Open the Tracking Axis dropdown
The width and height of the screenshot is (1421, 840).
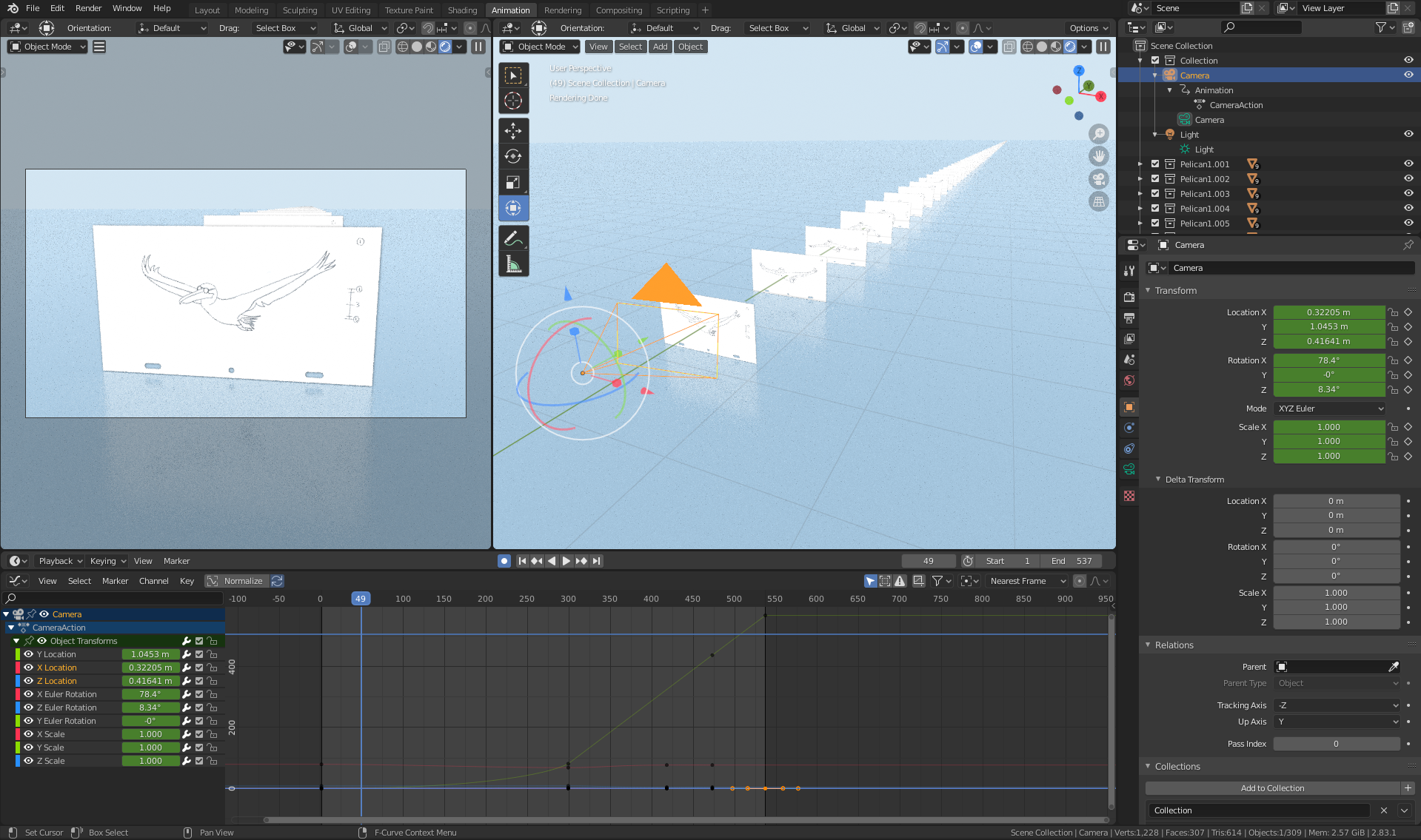coord(1337,705)
